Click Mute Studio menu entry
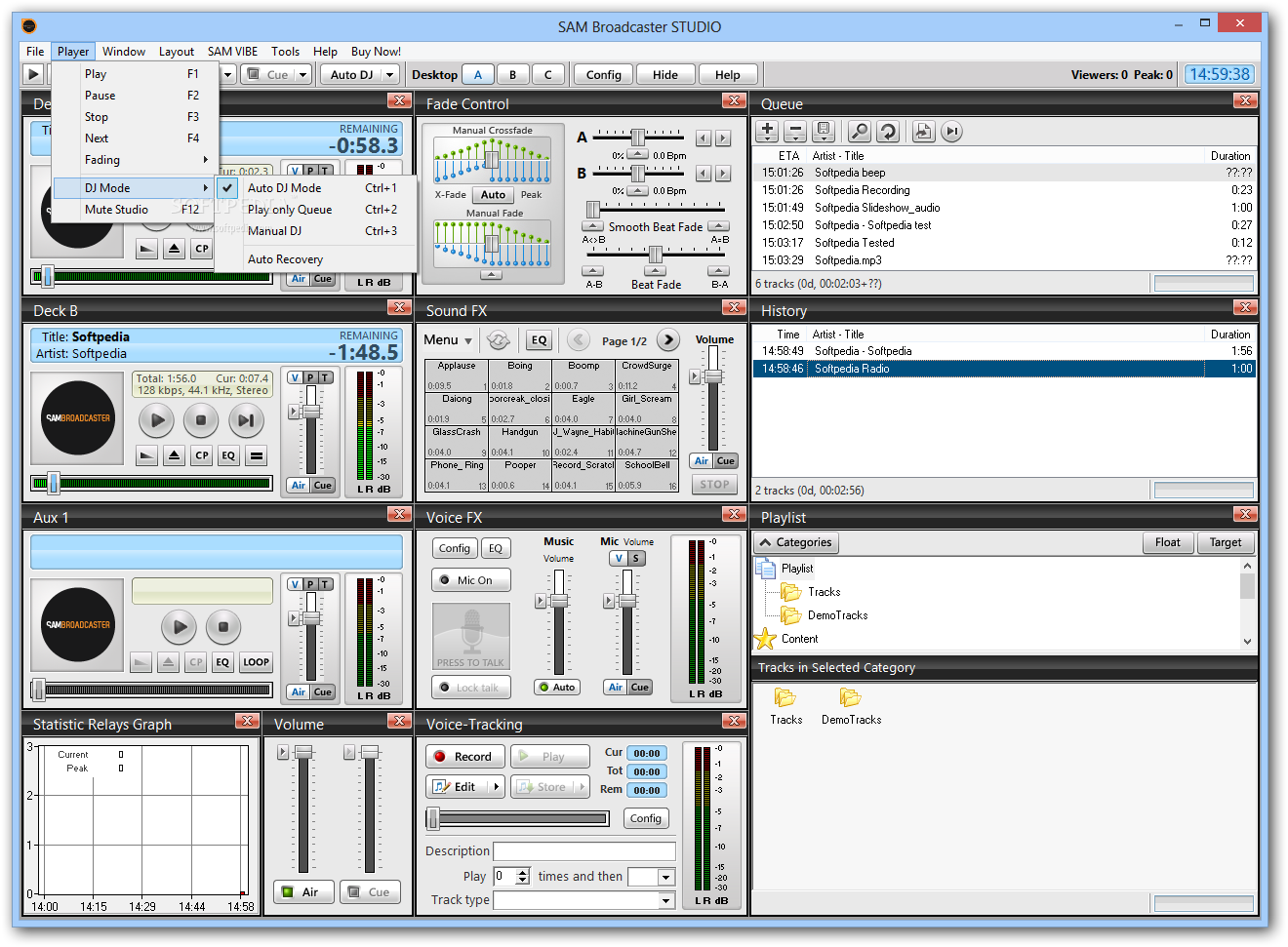Screen dimensions: 1288x947 (x=135, y=210)
